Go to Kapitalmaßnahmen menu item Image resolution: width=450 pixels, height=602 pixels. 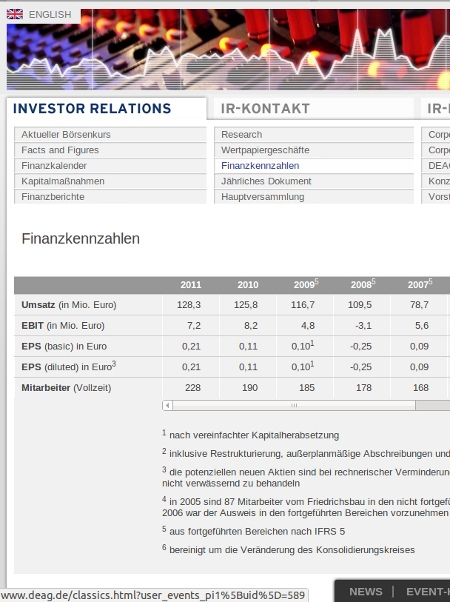point(110,181)
